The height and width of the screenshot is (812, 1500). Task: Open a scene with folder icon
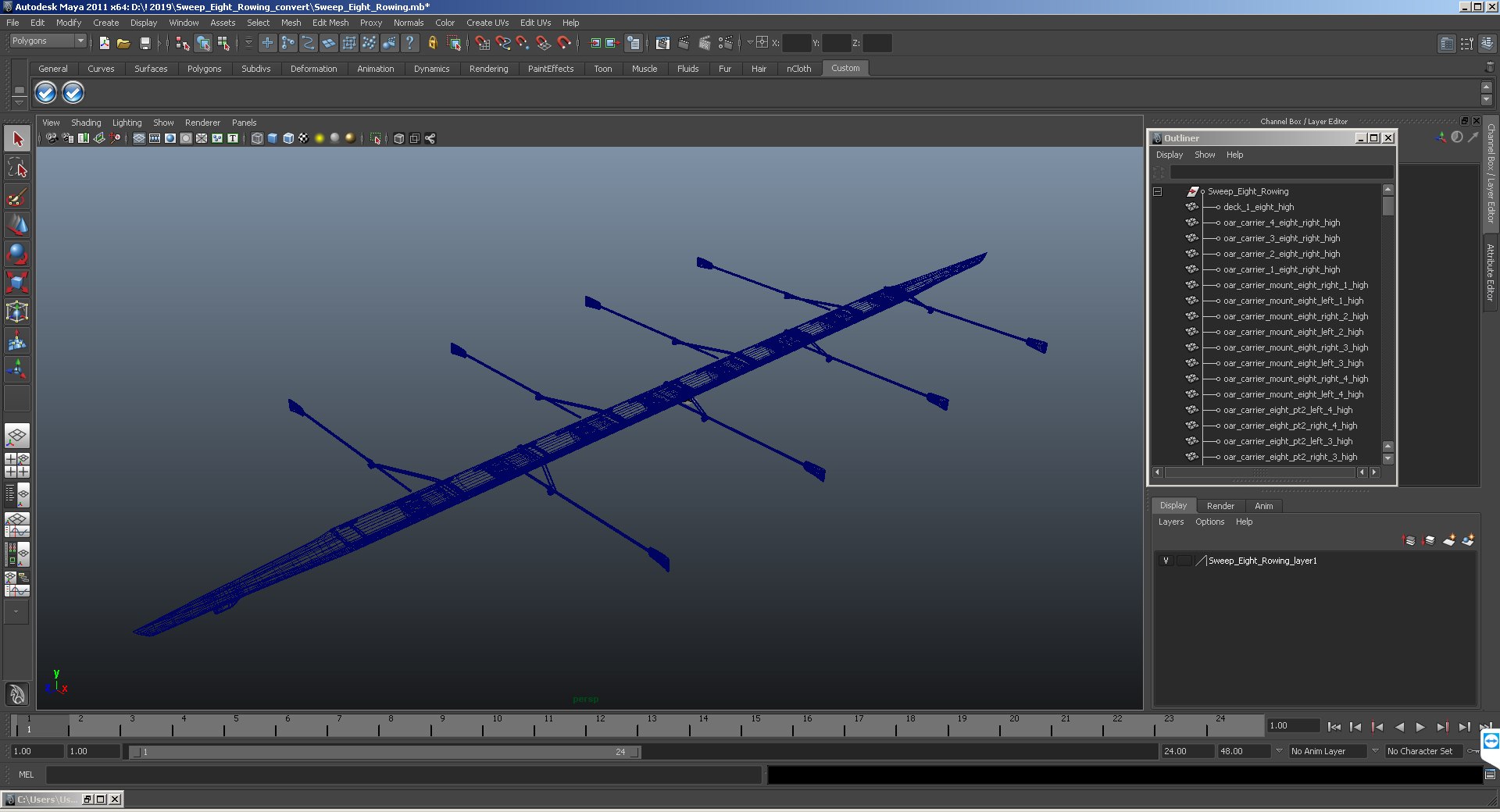click(123, 43)
